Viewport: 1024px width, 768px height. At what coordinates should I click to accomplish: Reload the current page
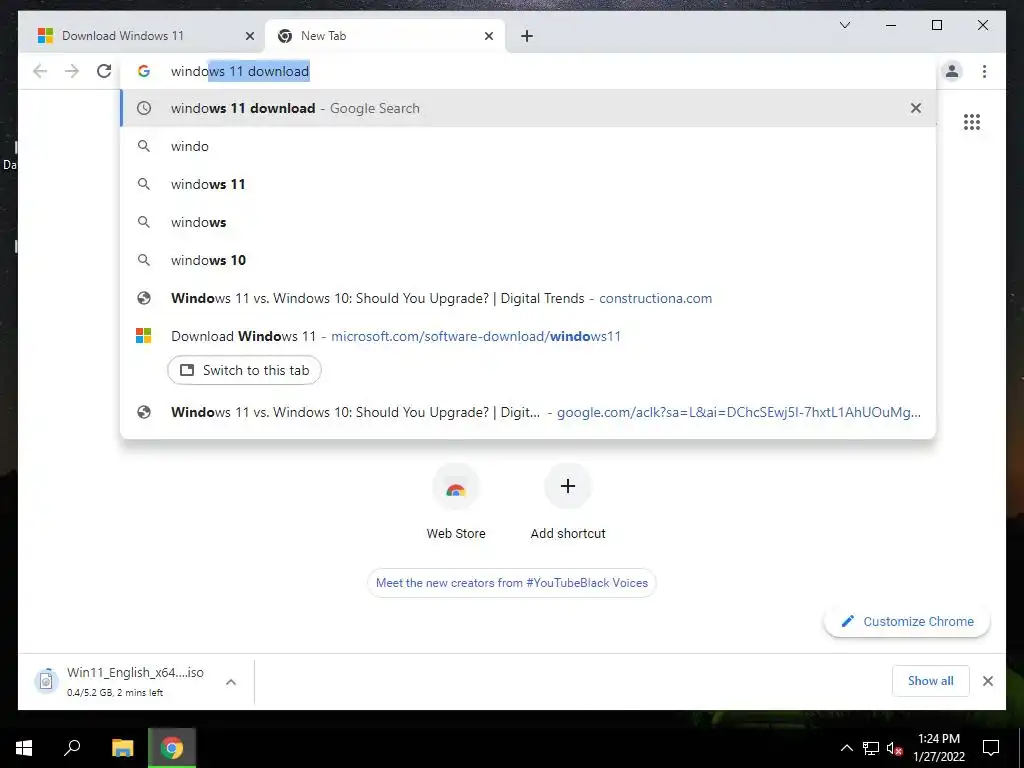[x=104, y=71]
